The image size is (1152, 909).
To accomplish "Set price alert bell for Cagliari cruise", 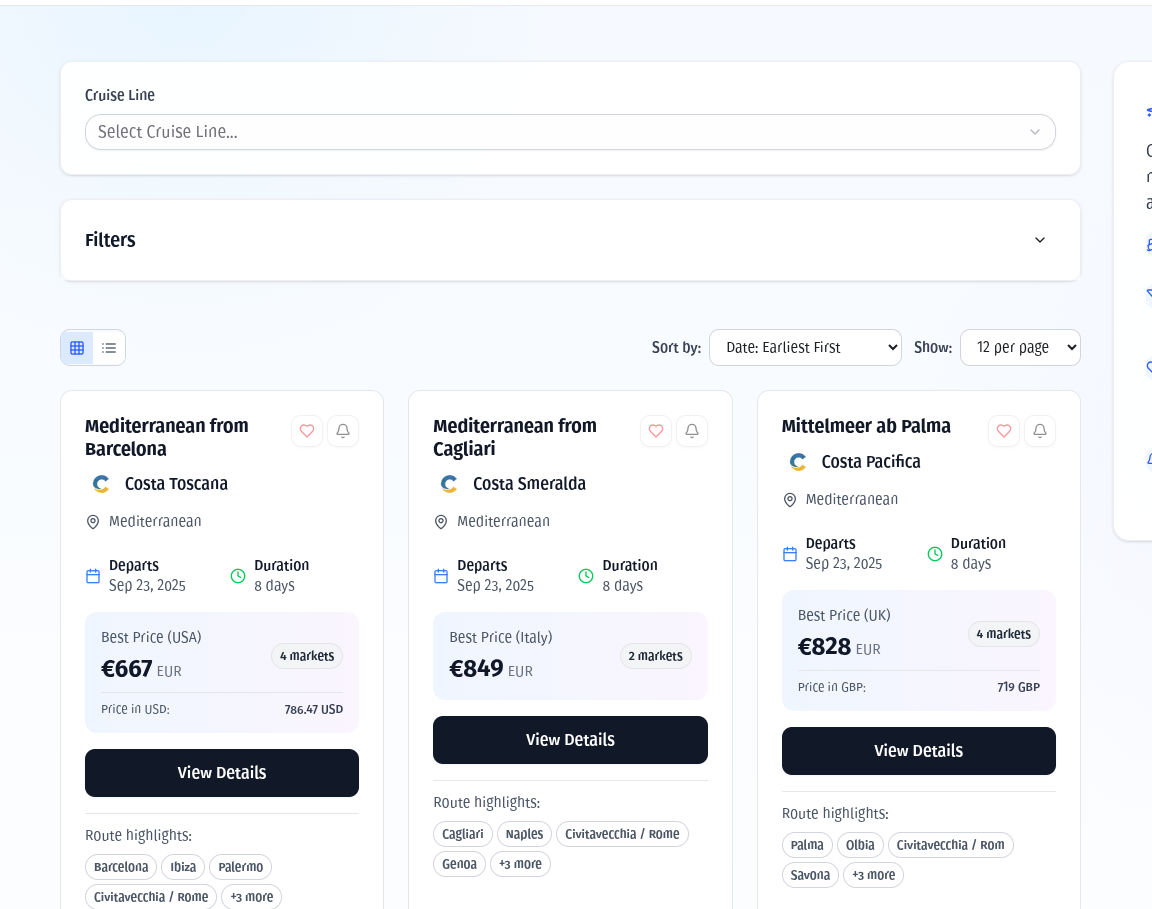I will click(692, 431).
